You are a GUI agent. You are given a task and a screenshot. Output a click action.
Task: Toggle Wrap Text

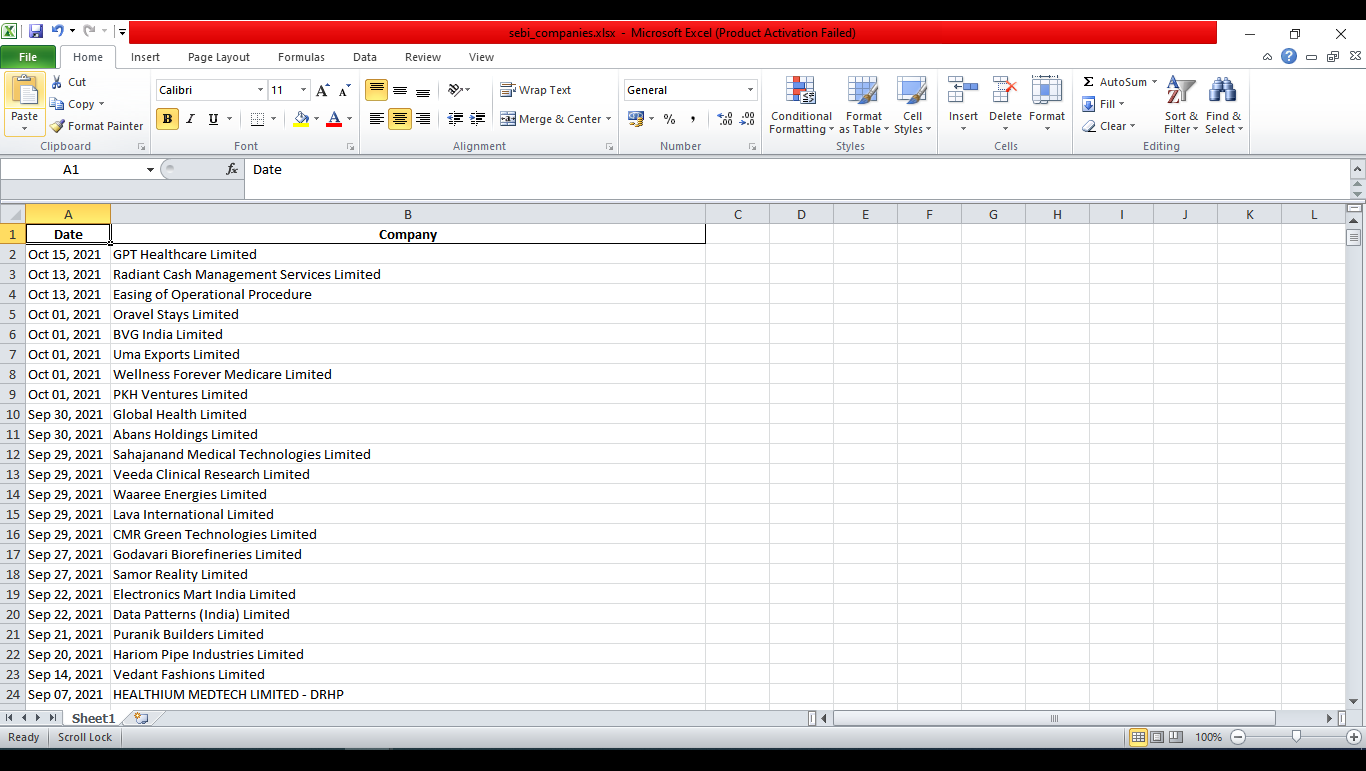[x=536, y=90]
